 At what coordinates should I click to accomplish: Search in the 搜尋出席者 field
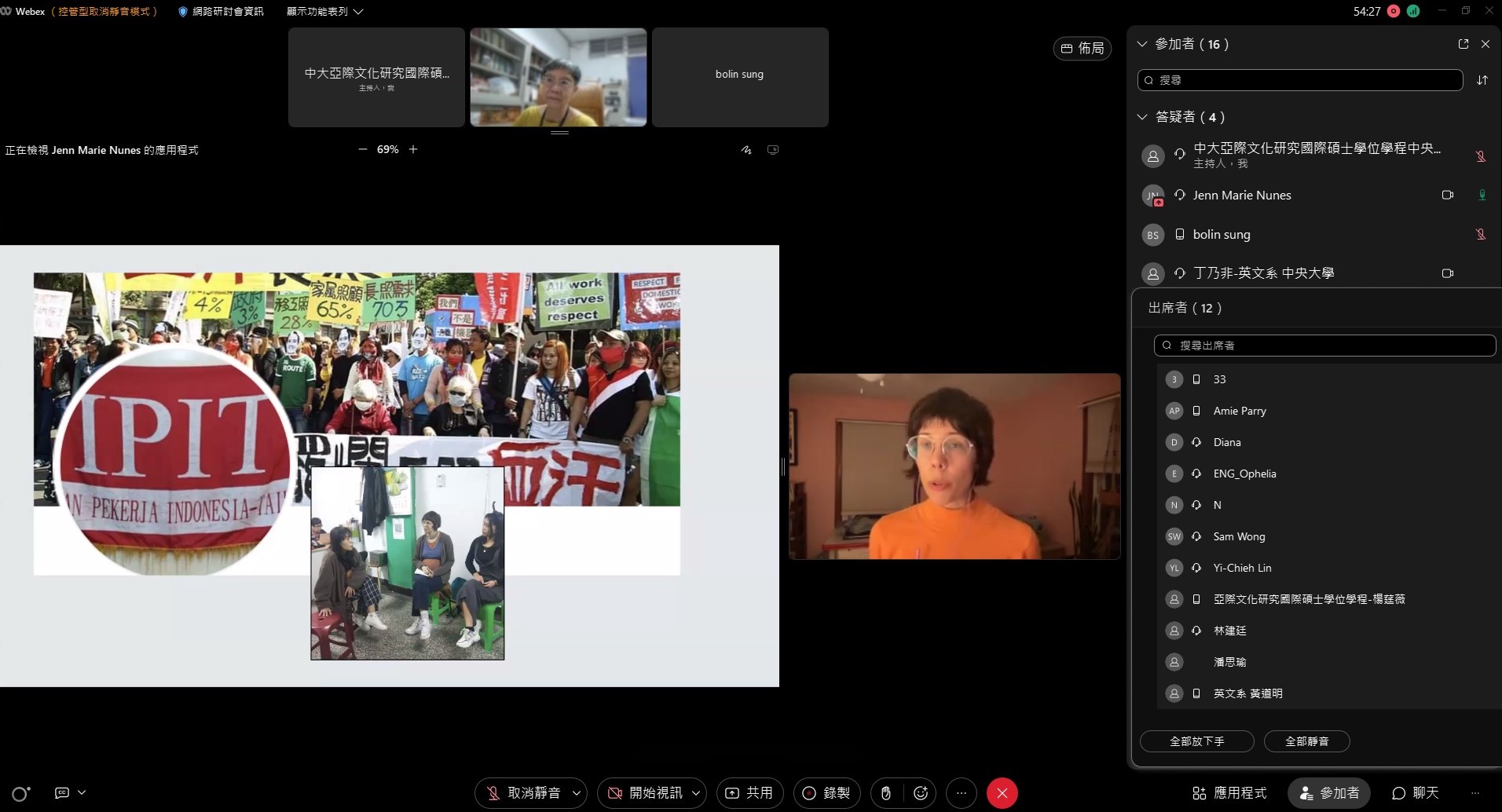click(x=1324, y=346)
